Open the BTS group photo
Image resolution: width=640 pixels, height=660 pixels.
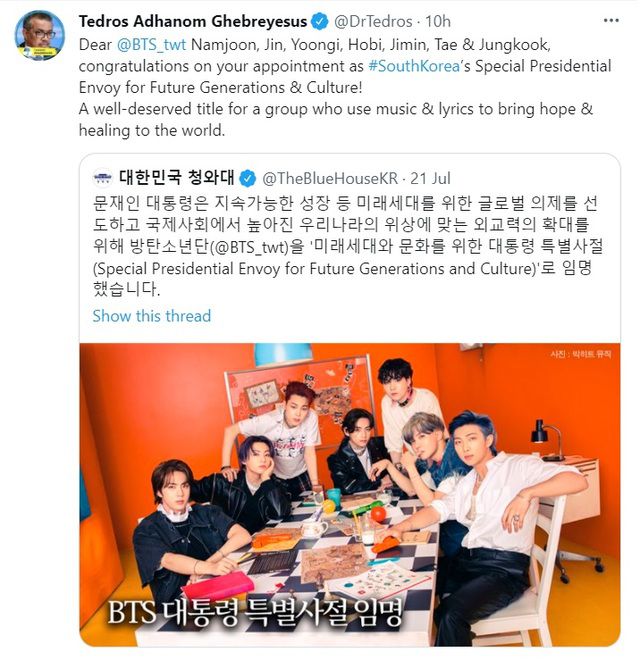[349, 495]
